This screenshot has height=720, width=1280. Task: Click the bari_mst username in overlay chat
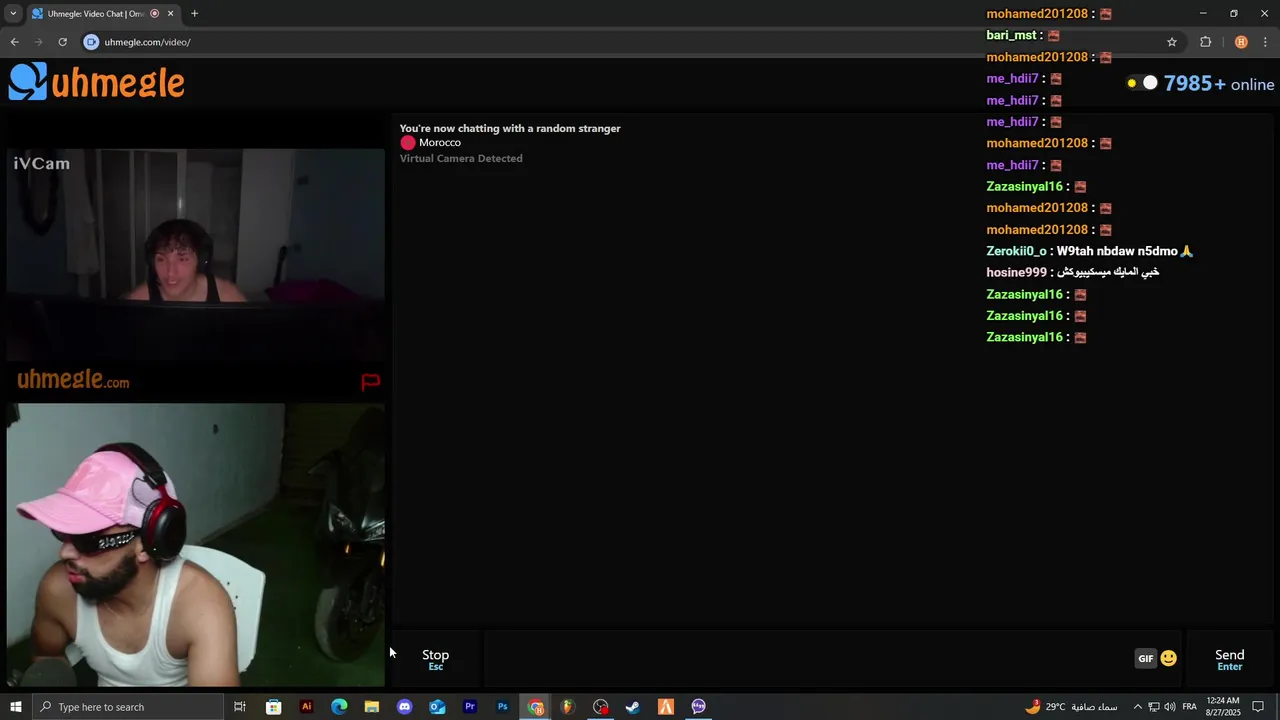1011,35
